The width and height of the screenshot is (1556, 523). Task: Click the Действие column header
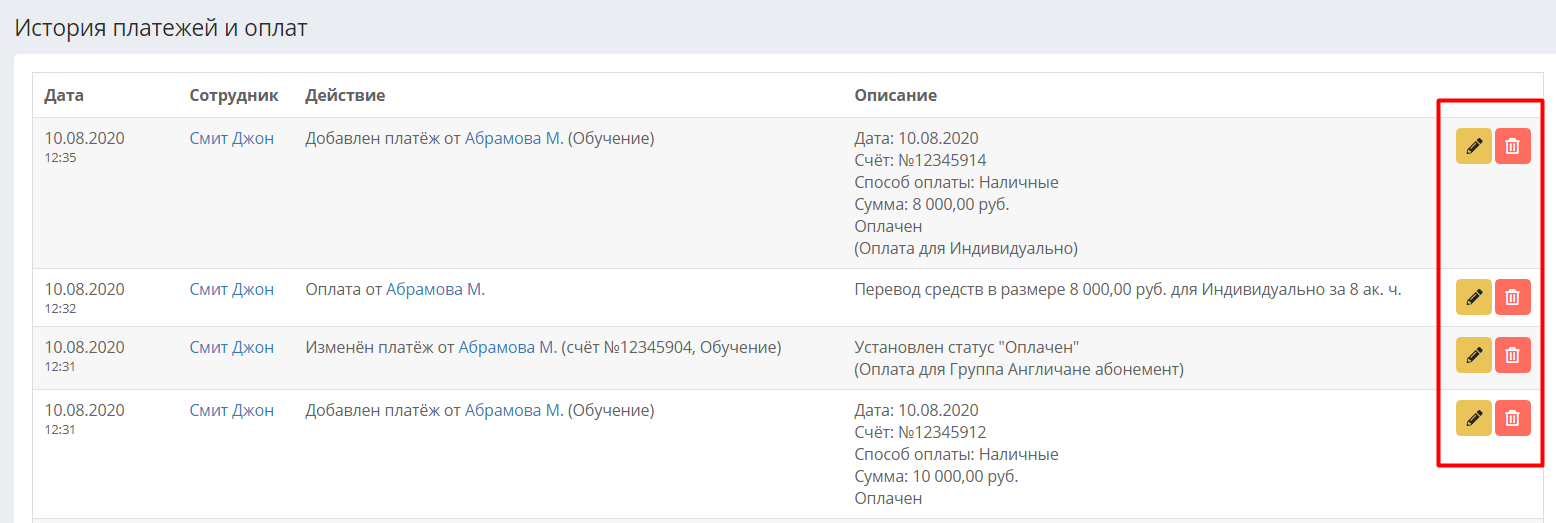345,95
